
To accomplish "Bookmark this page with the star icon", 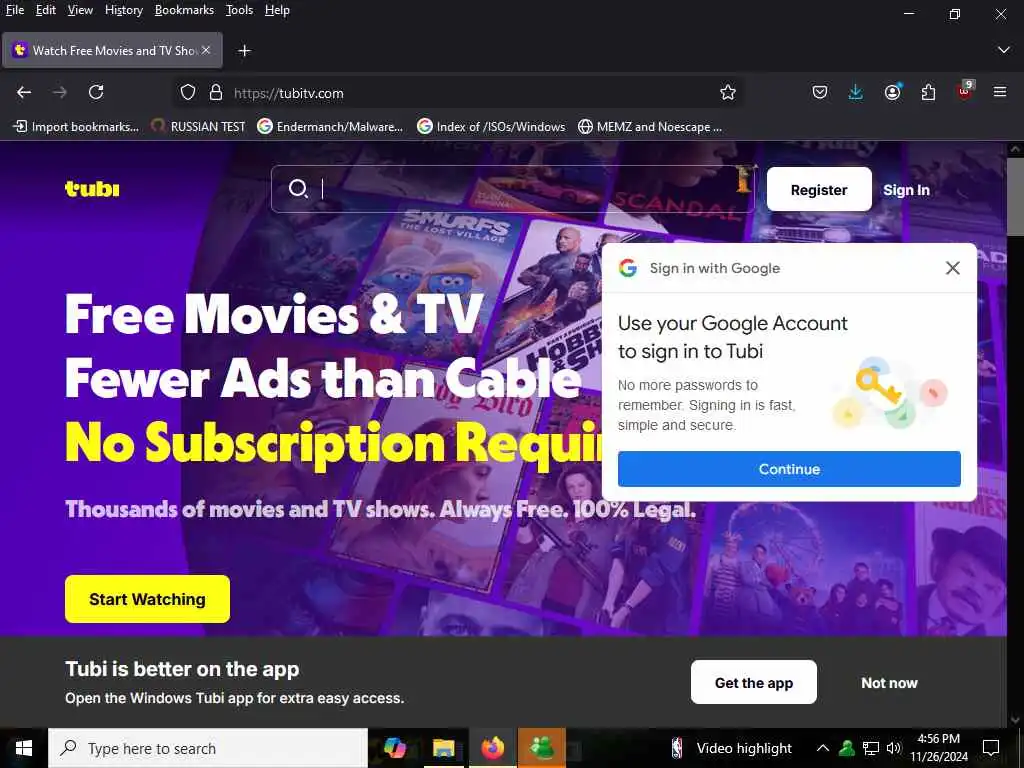I will [x=728, y=93].
